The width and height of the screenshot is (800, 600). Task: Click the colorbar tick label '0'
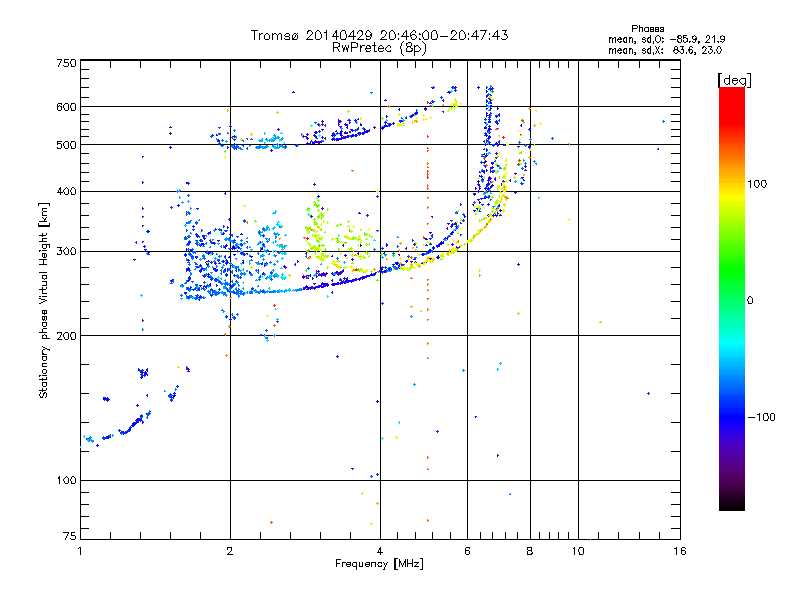[750, 301]
